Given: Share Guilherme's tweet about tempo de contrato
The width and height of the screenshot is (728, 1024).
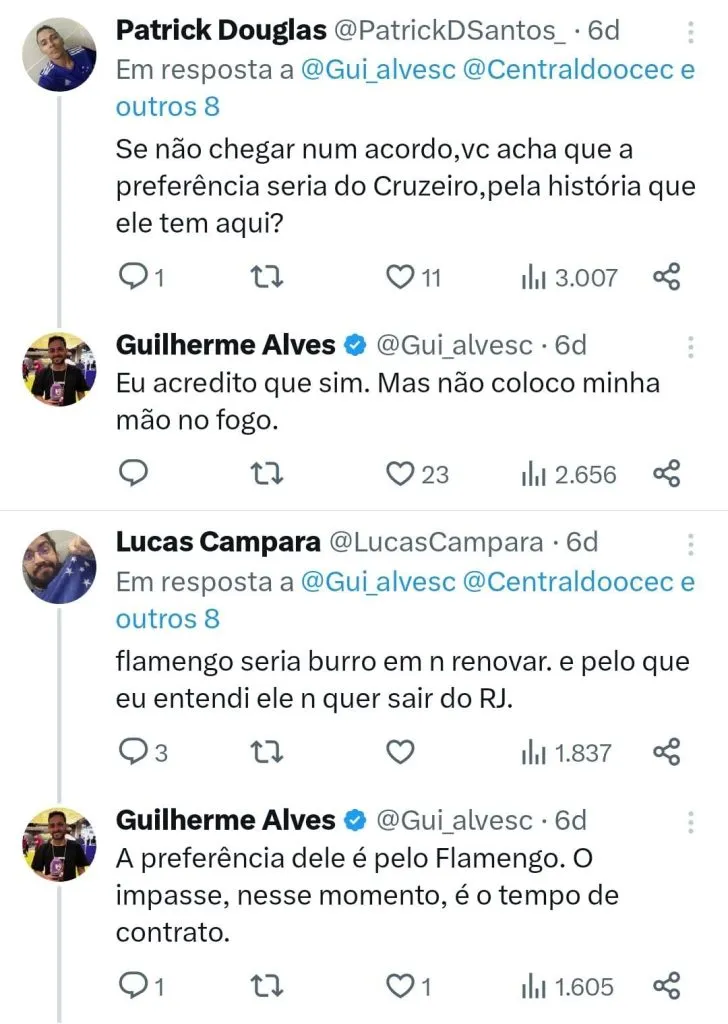Looking at the screenshot, I should coord(667,986).
